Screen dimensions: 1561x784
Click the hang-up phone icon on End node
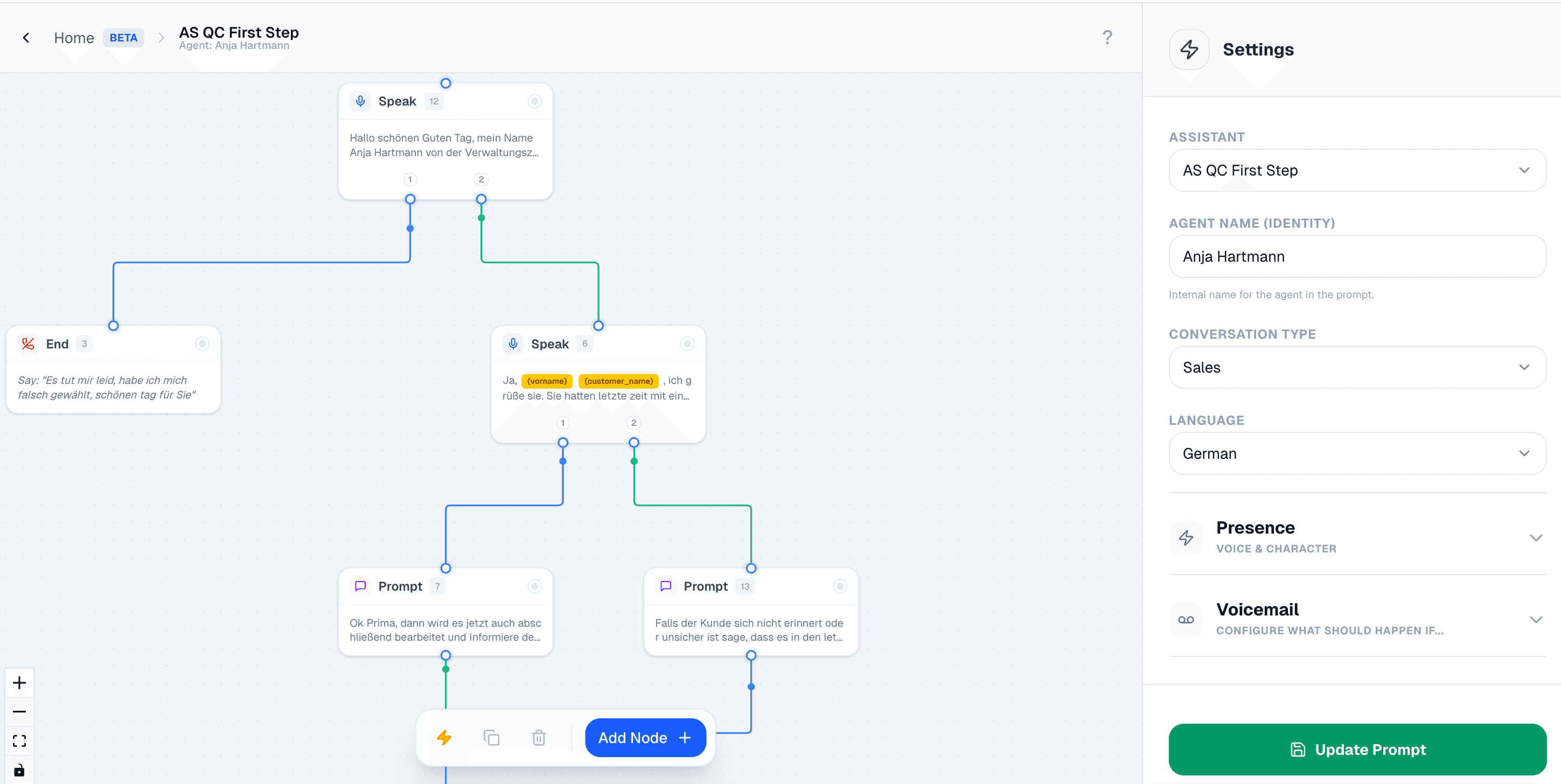point(28,344)
